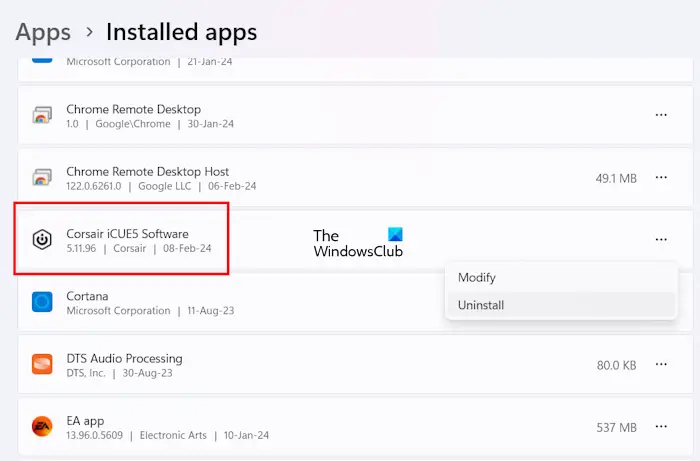Click the Chrome Remote Desktop Host icon

pyautogui.click(x=42, y=178)
